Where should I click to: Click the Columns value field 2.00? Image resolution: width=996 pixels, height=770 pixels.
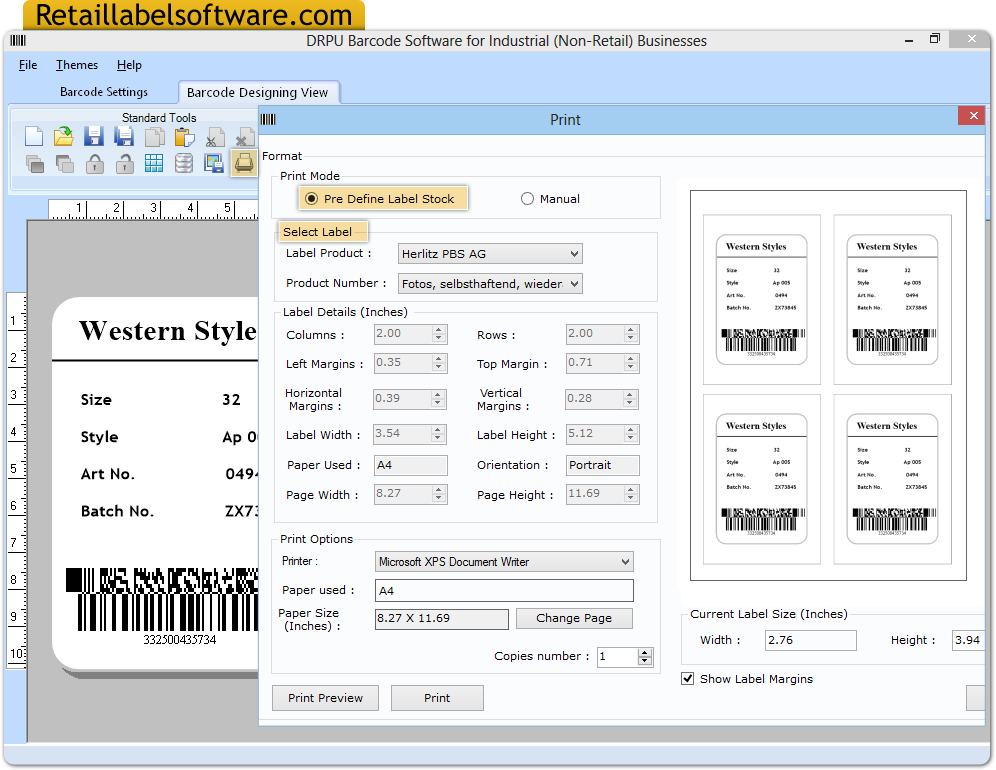403,334
